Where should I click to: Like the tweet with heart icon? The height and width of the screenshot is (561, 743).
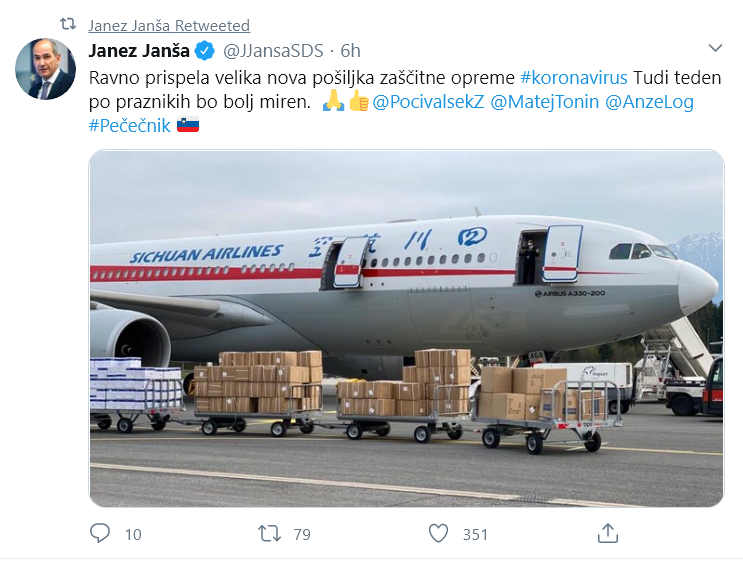click(438, 534)
